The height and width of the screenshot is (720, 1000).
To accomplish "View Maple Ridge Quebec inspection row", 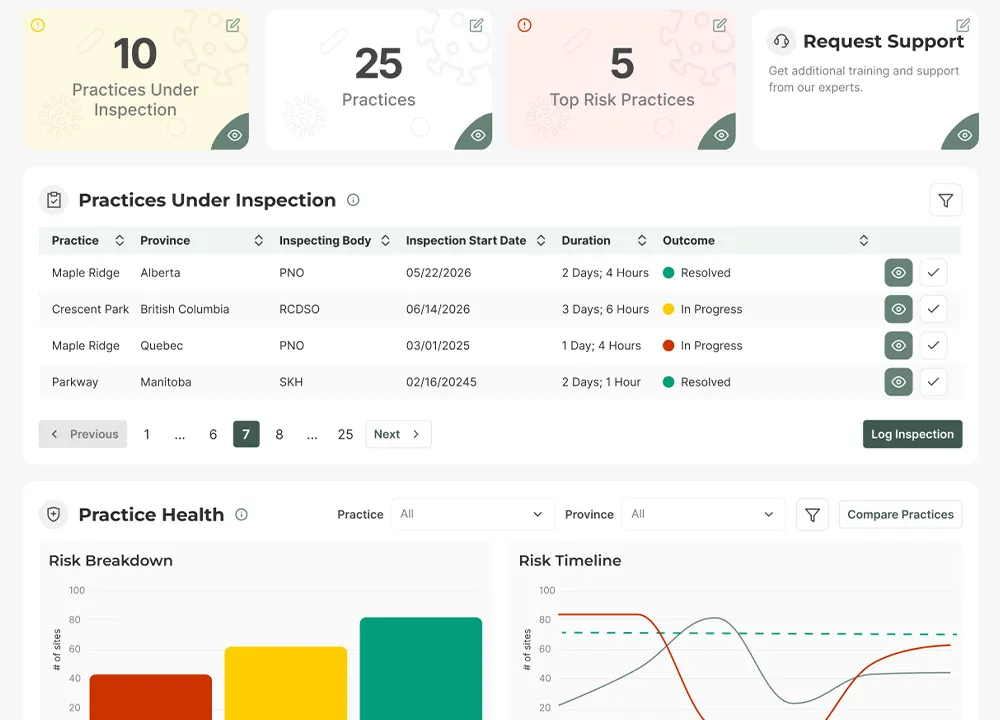I will 898,346.
